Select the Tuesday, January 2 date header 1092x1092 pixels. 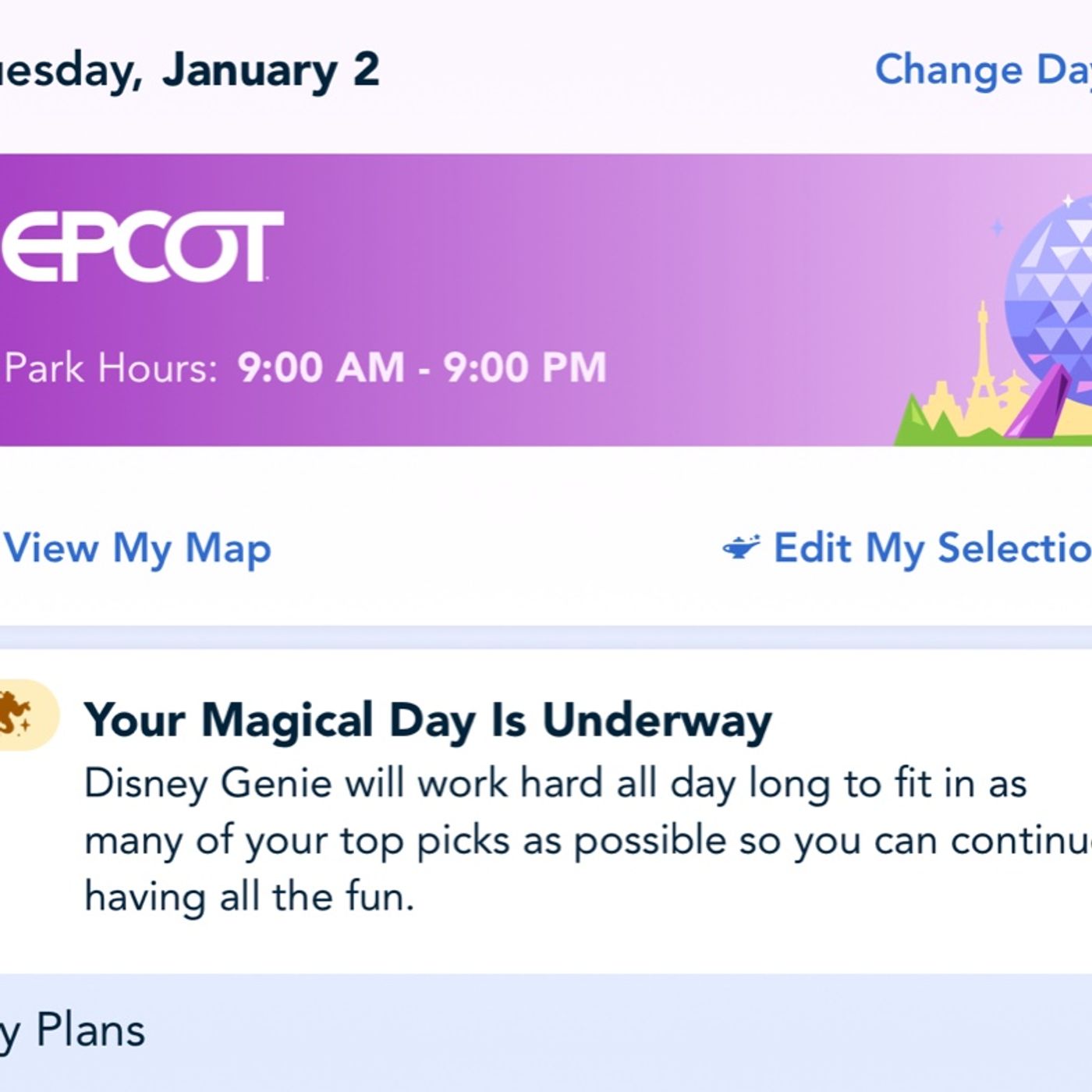click(190, 70)
